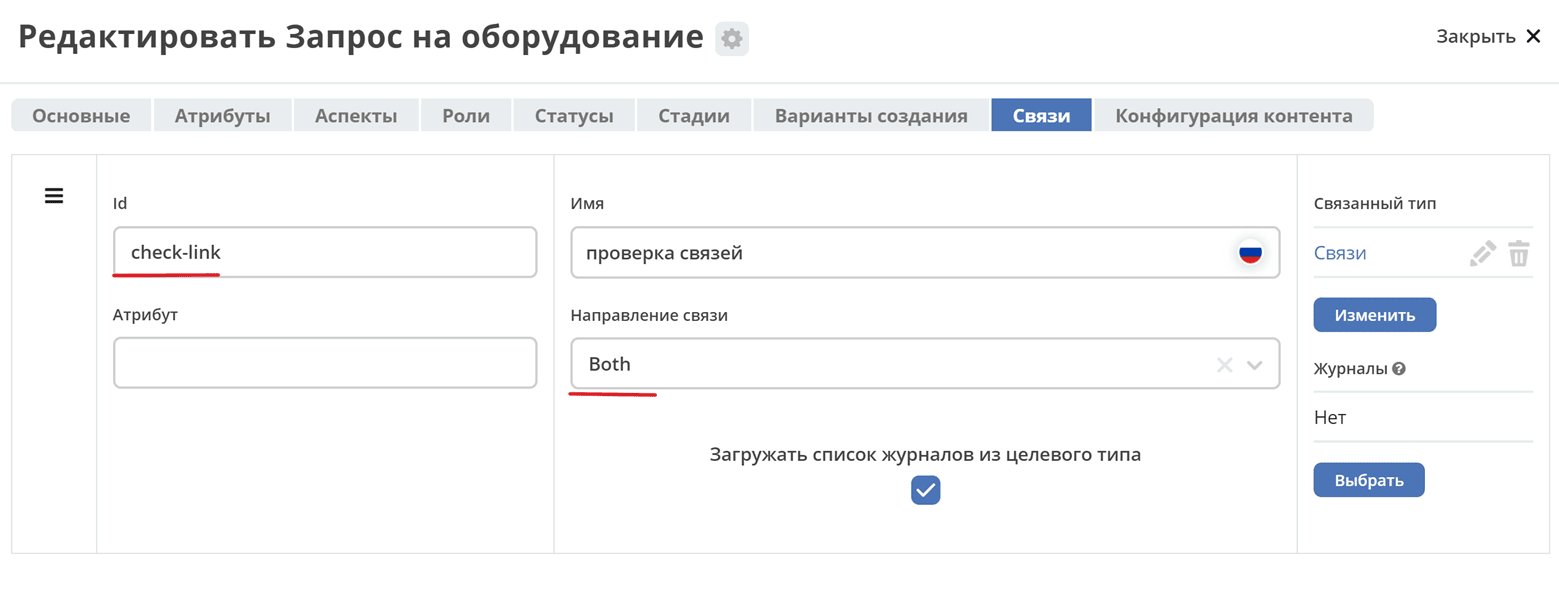1559x592 pixels.
Task: Click the Изменить button
Action: click(x=1375, y=315)
